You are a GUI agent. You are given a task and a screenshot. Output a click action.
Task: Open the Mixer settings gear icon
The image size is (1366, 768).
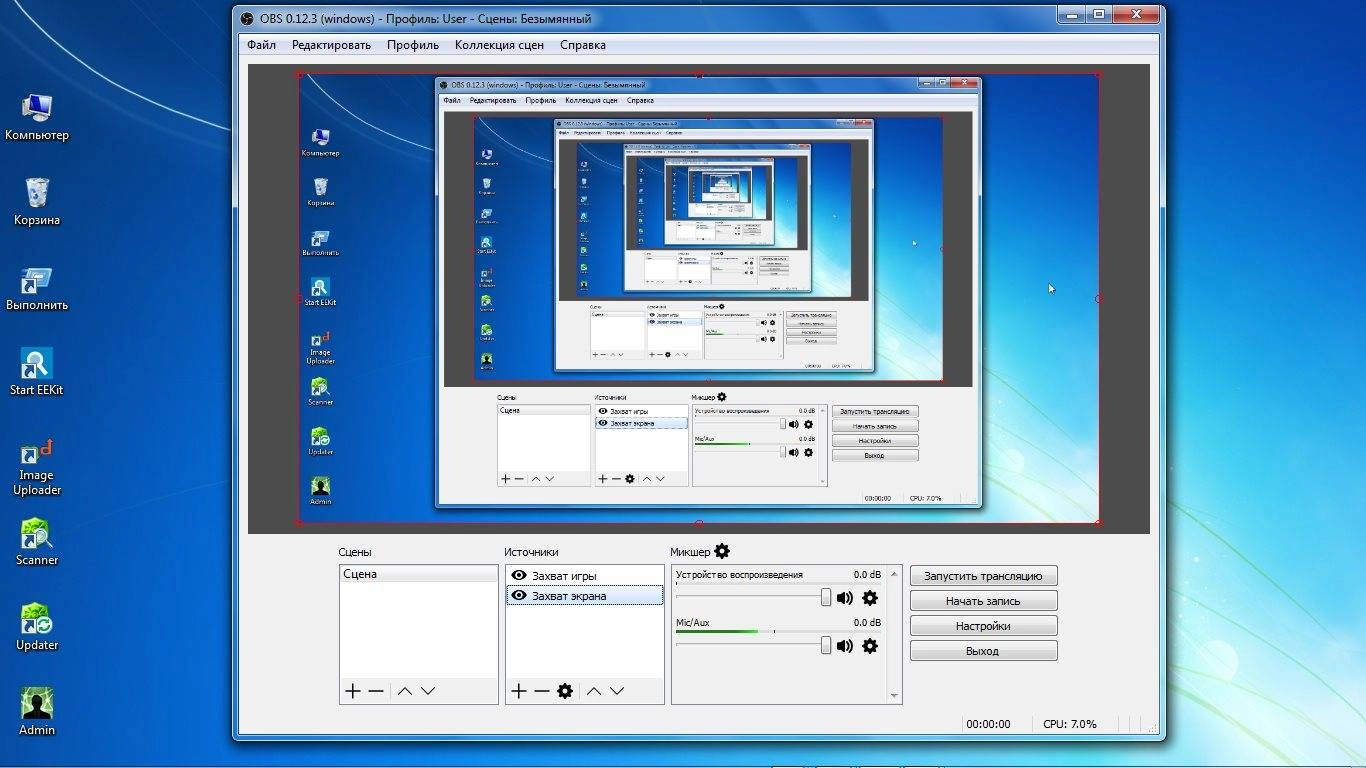coord(722,552)
